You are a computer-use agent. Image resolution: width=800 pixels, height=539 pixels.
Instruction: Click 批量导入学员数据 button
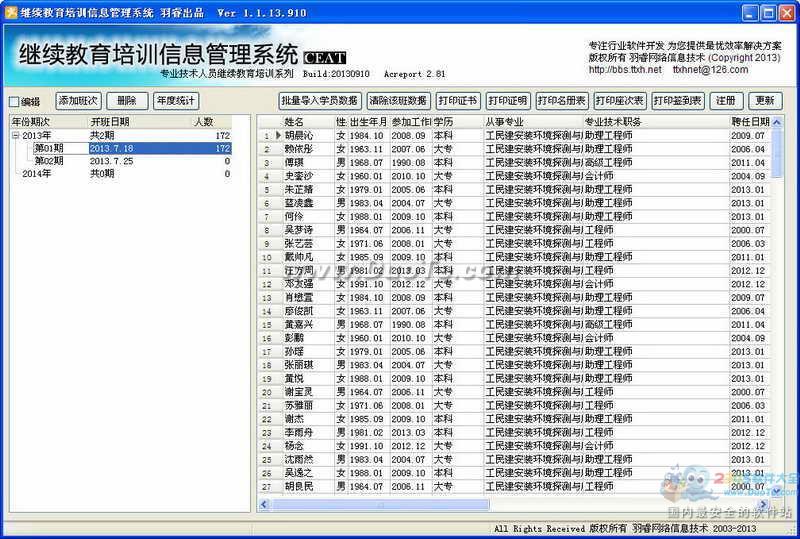[x=319, y=101]
